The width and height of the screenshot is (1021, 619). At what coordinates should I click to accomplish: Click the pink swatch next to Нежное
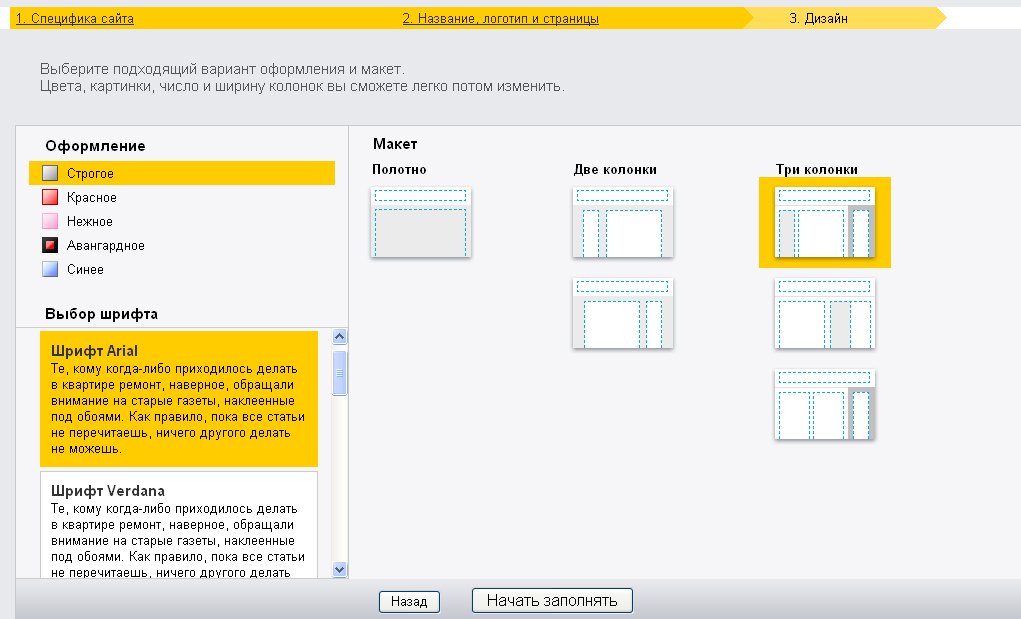[50, 221]
